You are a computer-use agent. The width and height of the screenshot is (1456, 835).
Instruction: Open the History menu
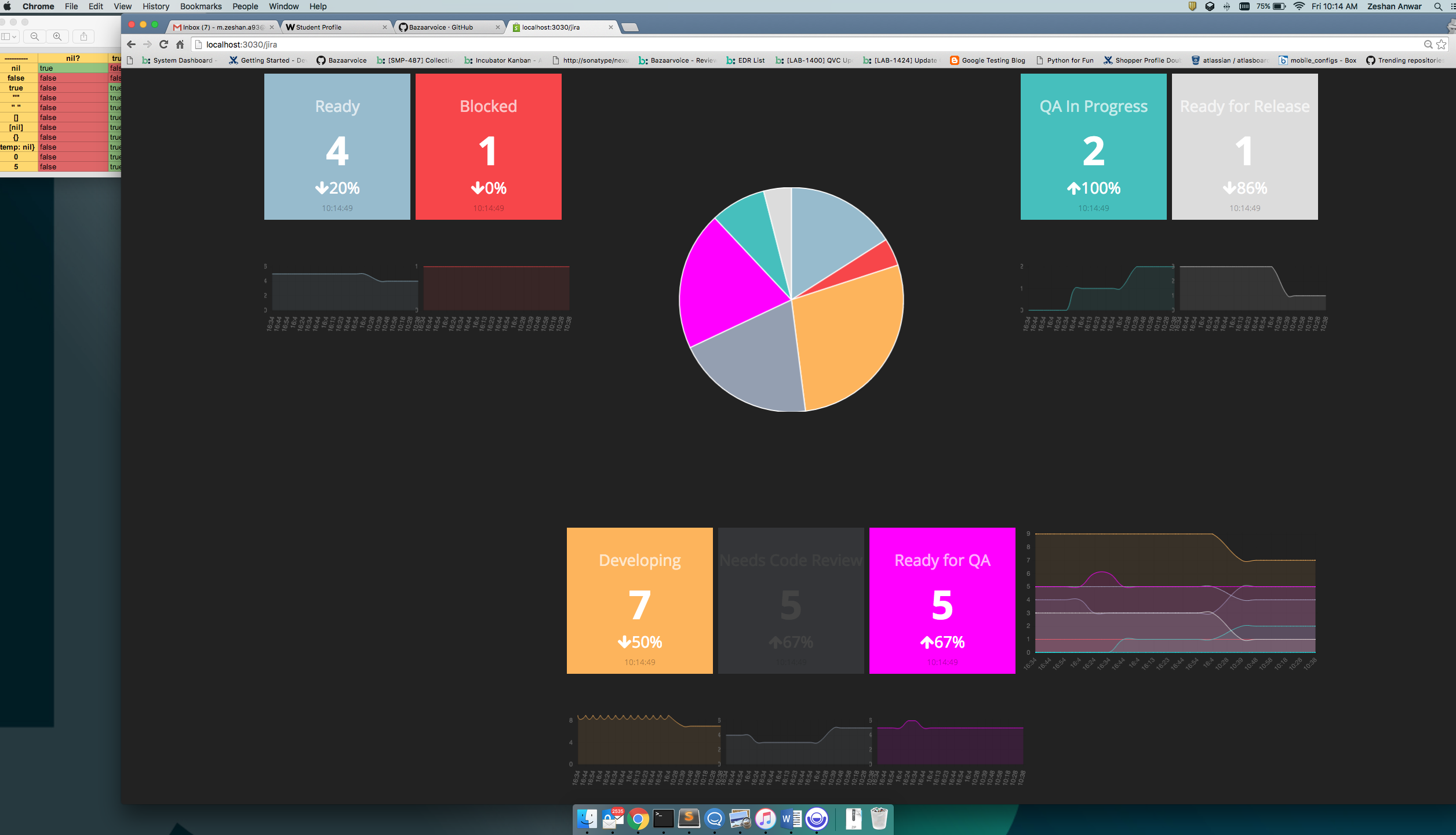(155, 6)
